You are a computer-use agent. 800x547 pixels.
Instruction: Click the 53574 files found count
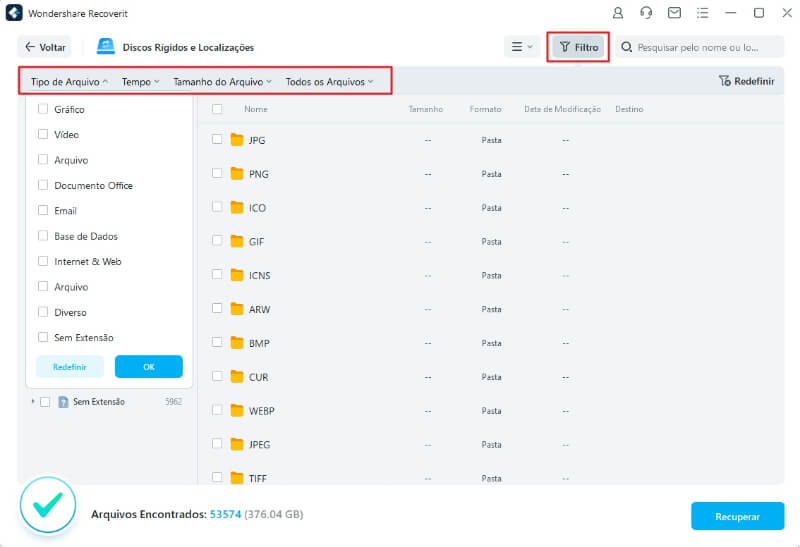click(x=225, y=514)
